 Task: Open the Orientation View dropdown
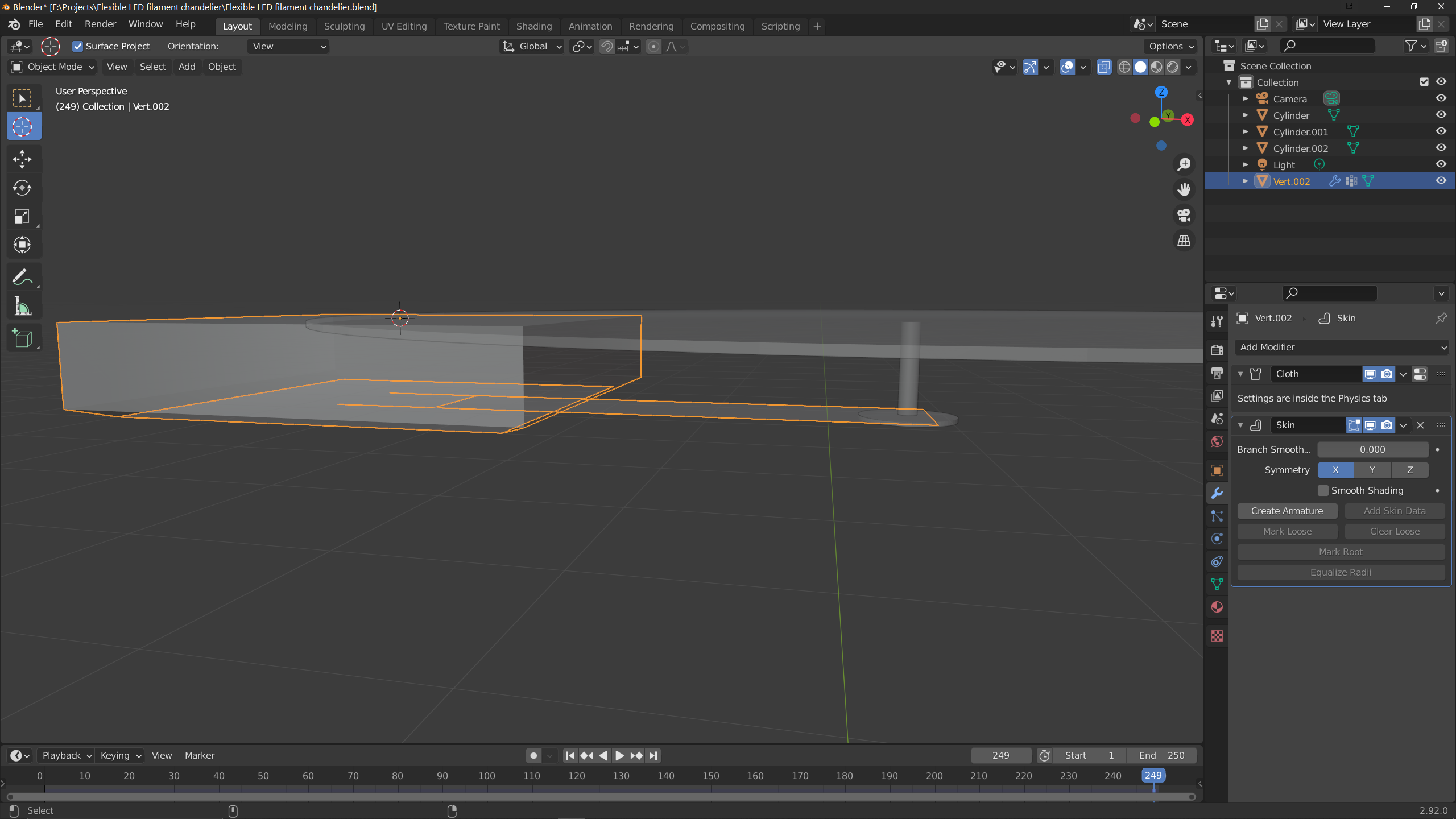pos(288,46)
